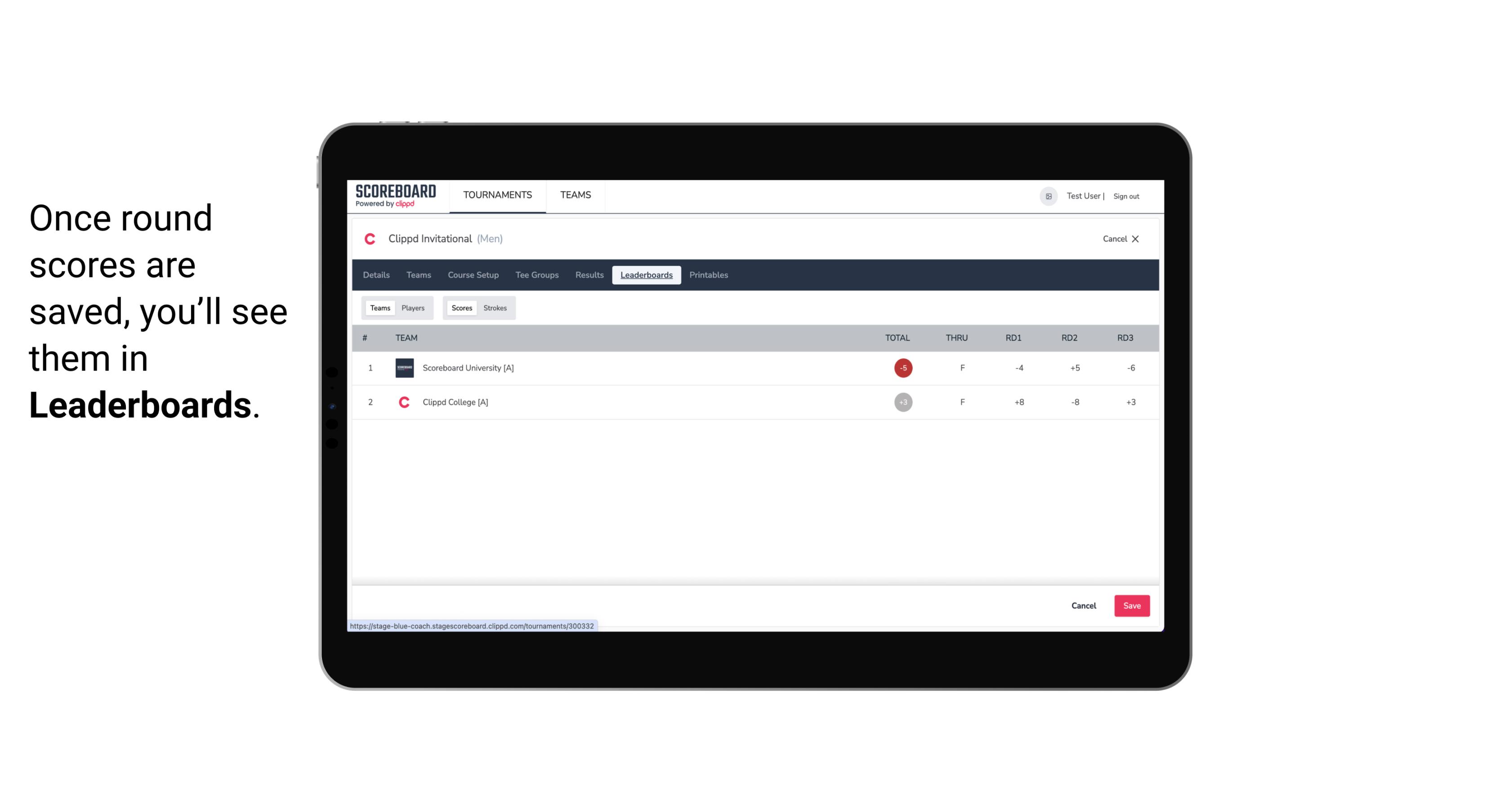Click the TOURNAMENTS navigation menu item
The height and width of the screenshot is (812, 1509).
pos(498,195)
